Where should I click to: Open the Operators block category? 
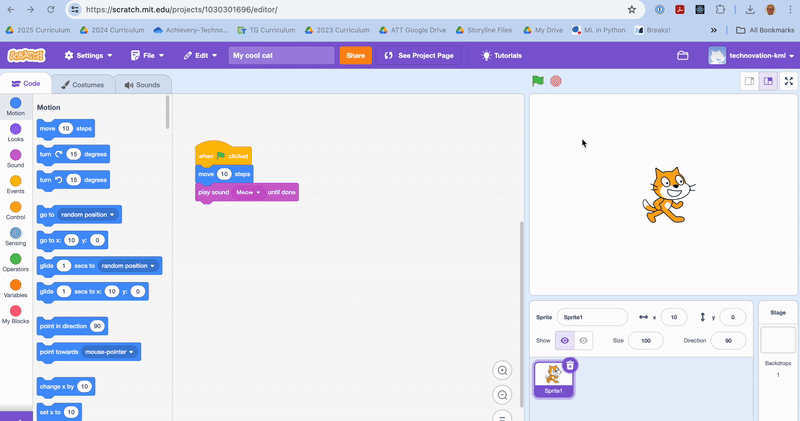pyautogui.click(x=15, y=263)
